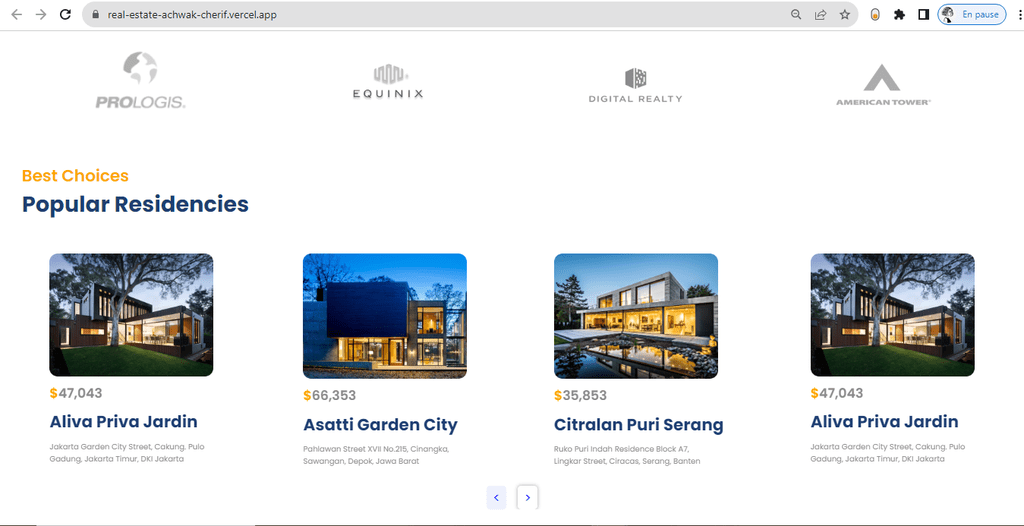The width and height of the screenshot is (1024, 526).
Task: Bookmark this tab with the star icon
Action: tap(844, 14)
